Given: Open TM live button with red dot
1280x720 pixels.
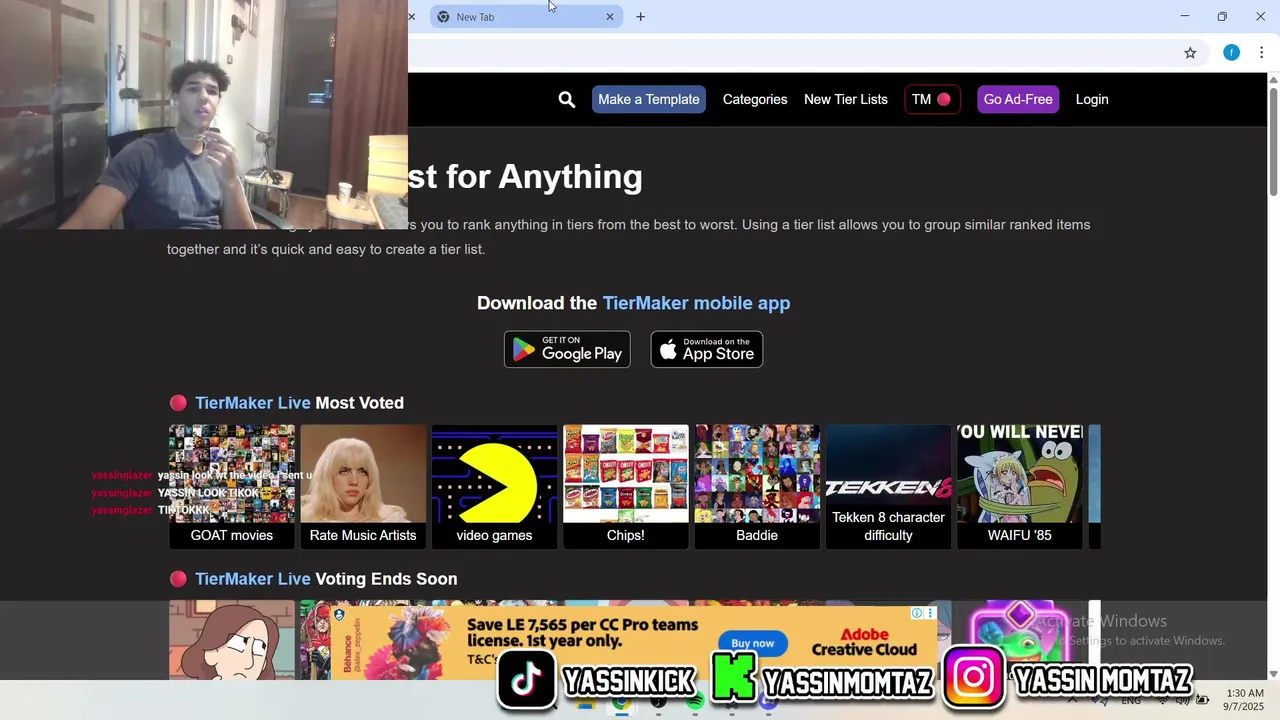Looking at the screenshot, I should [x=932, y=99].
